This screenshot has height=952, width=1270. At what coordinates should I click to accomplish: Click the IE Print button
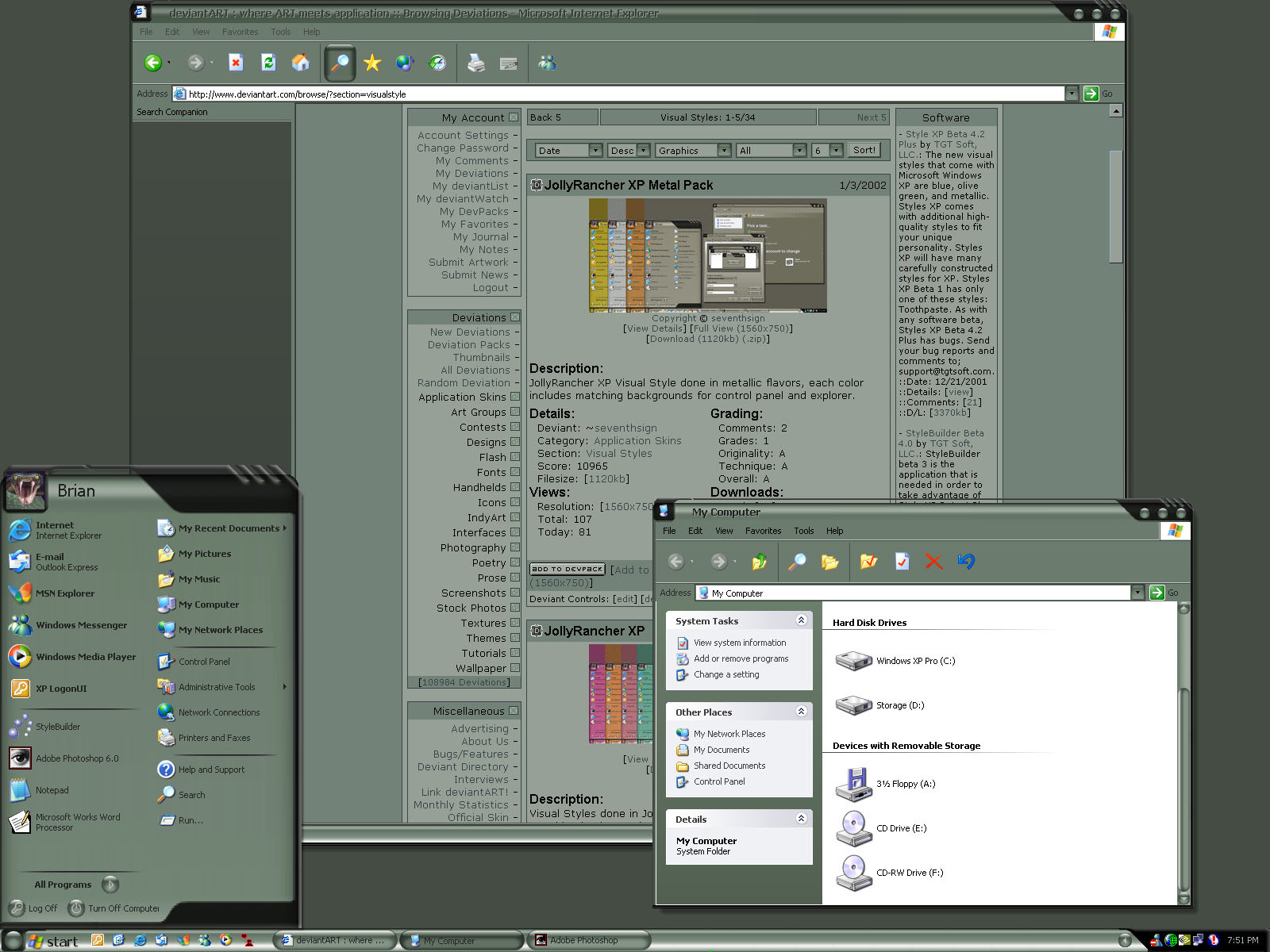476,63
